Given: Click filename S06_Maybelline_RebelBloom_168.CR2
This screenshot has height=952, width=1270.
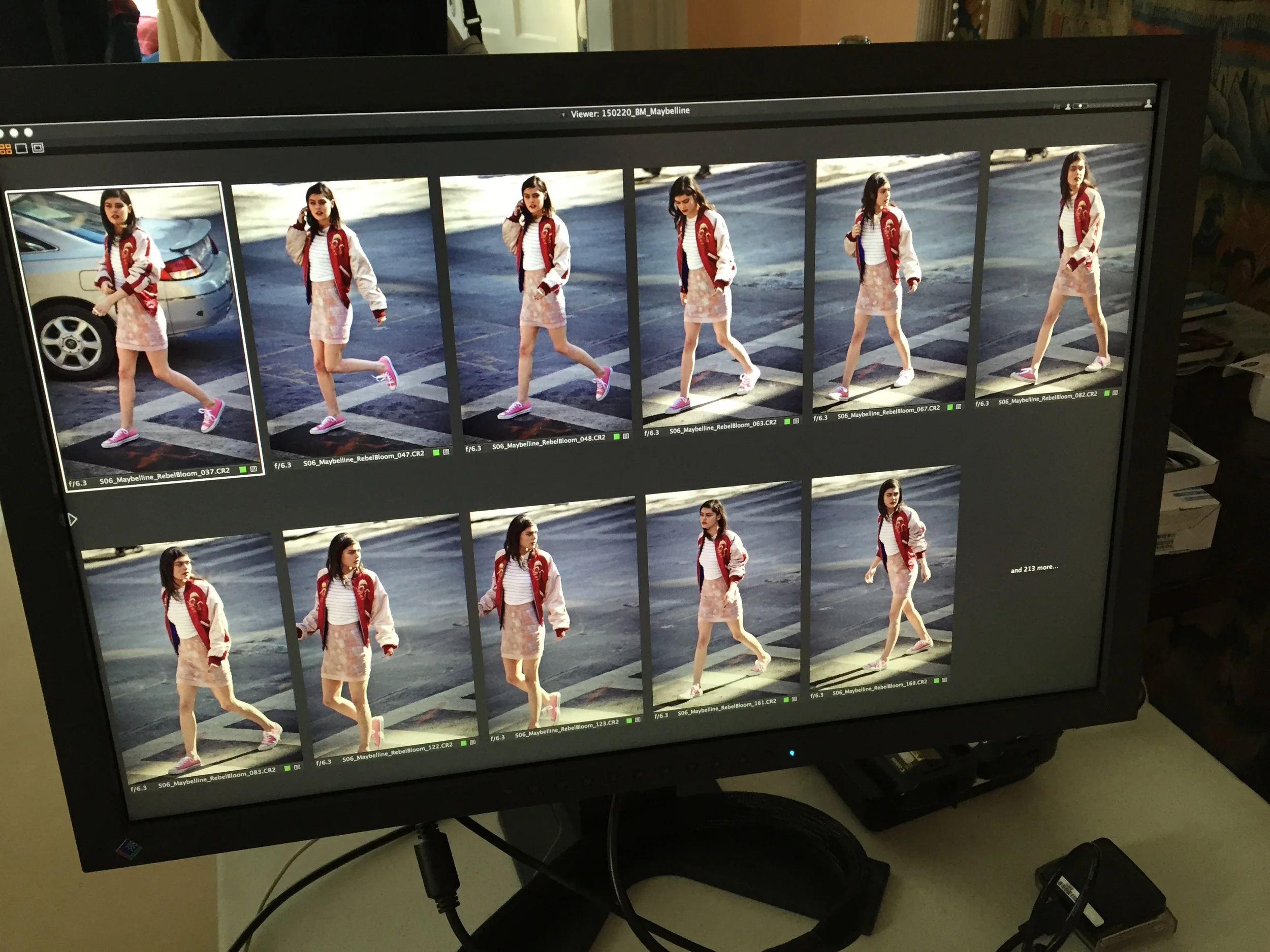Looking at the screenshot, I should [880, 687].
